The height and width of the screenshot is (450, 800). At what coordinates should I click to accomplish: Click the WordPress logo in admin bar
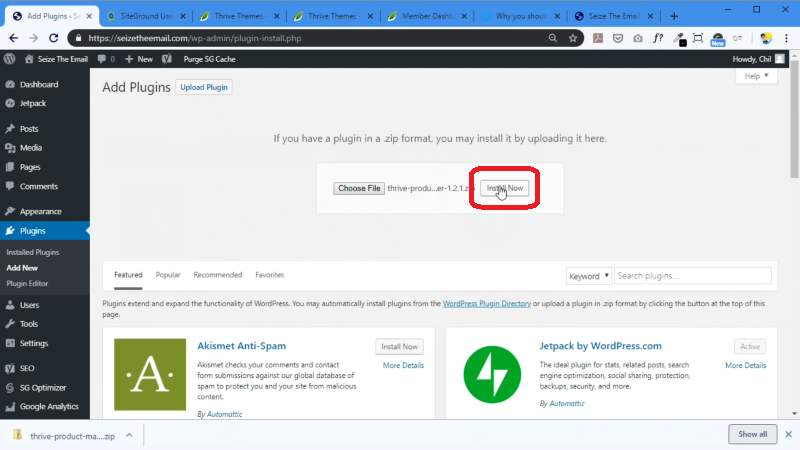pos(10,59)
